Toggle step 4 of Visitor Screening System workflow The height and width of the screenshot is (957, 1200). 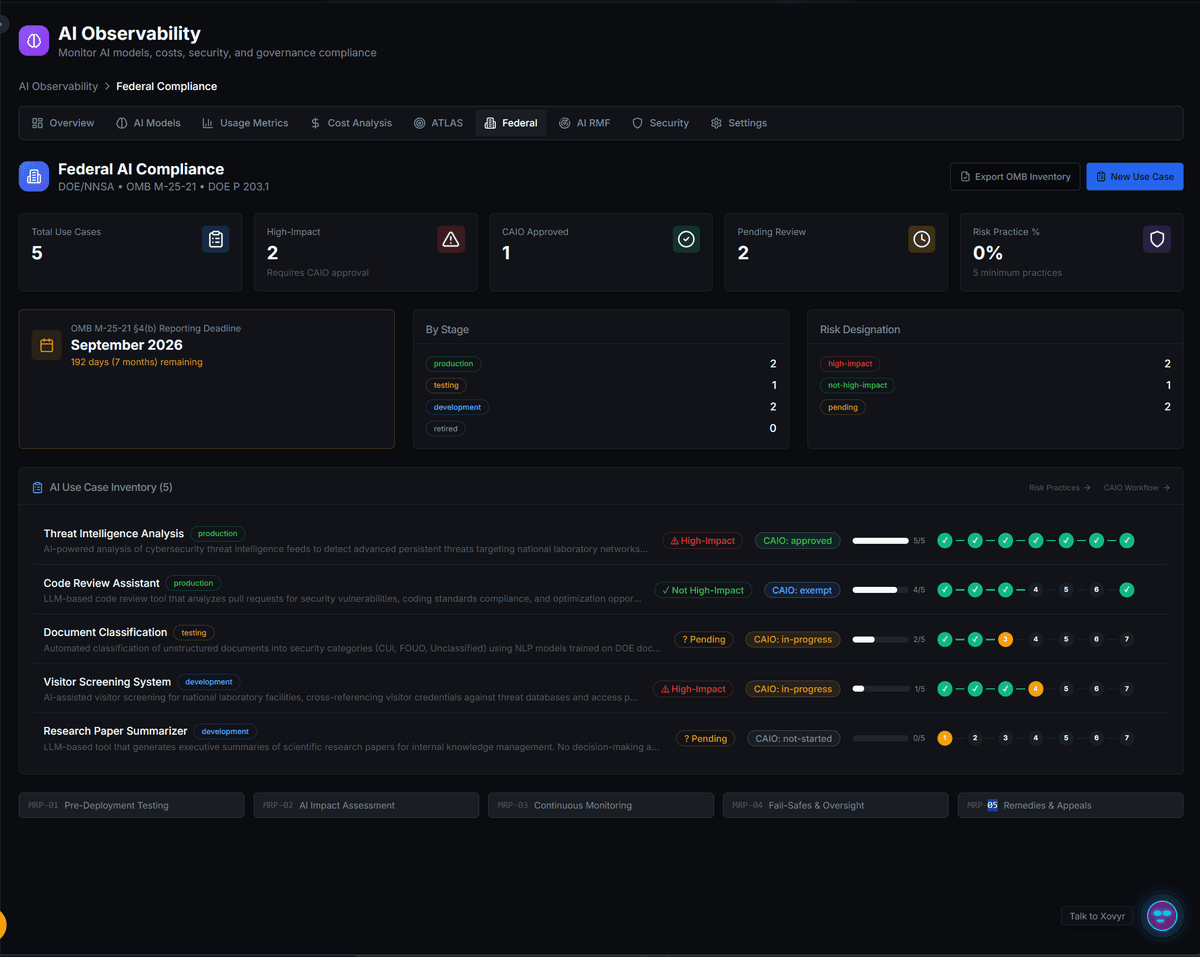click(1036, 688)
